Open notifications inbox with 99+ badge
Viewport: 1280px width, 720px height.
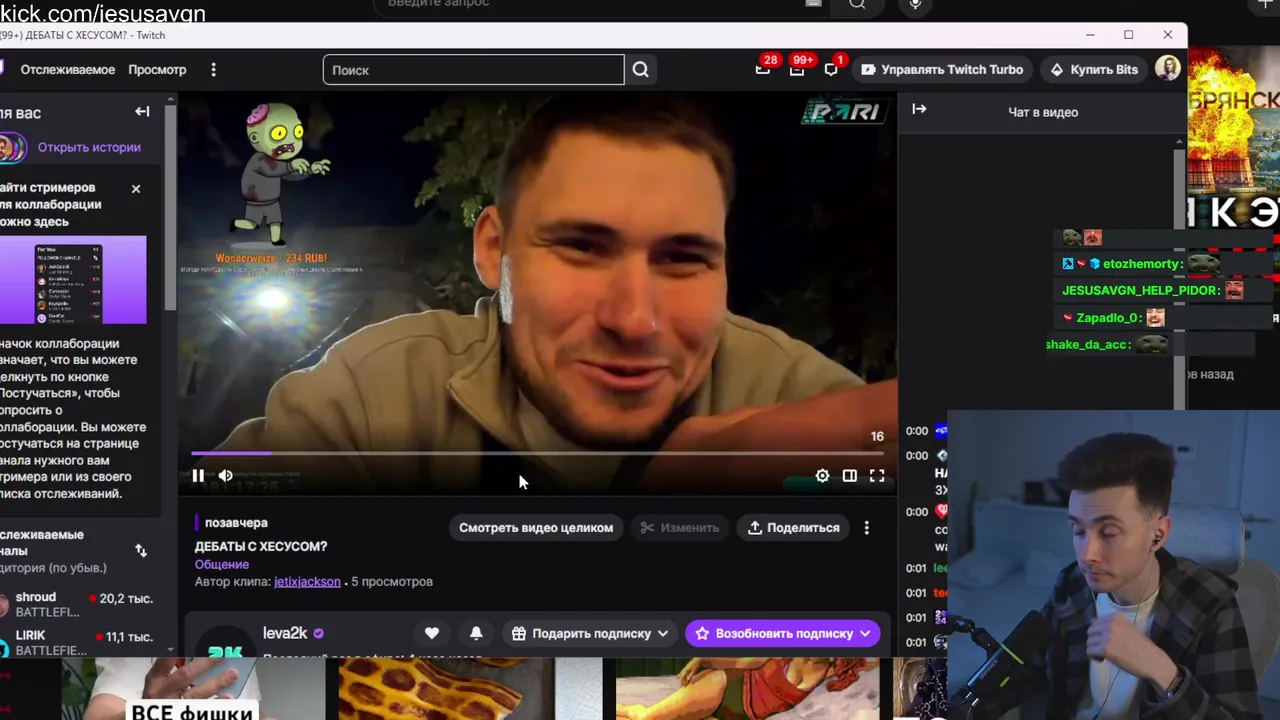tap(798, 69)
